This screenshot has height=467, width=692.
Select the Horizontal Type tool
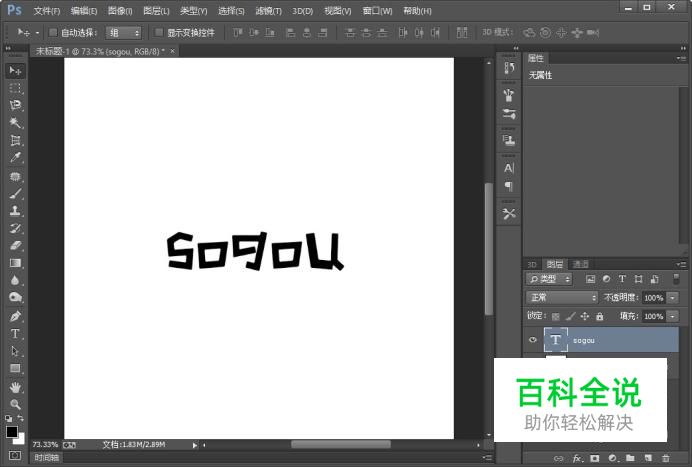tap(15, 334)
